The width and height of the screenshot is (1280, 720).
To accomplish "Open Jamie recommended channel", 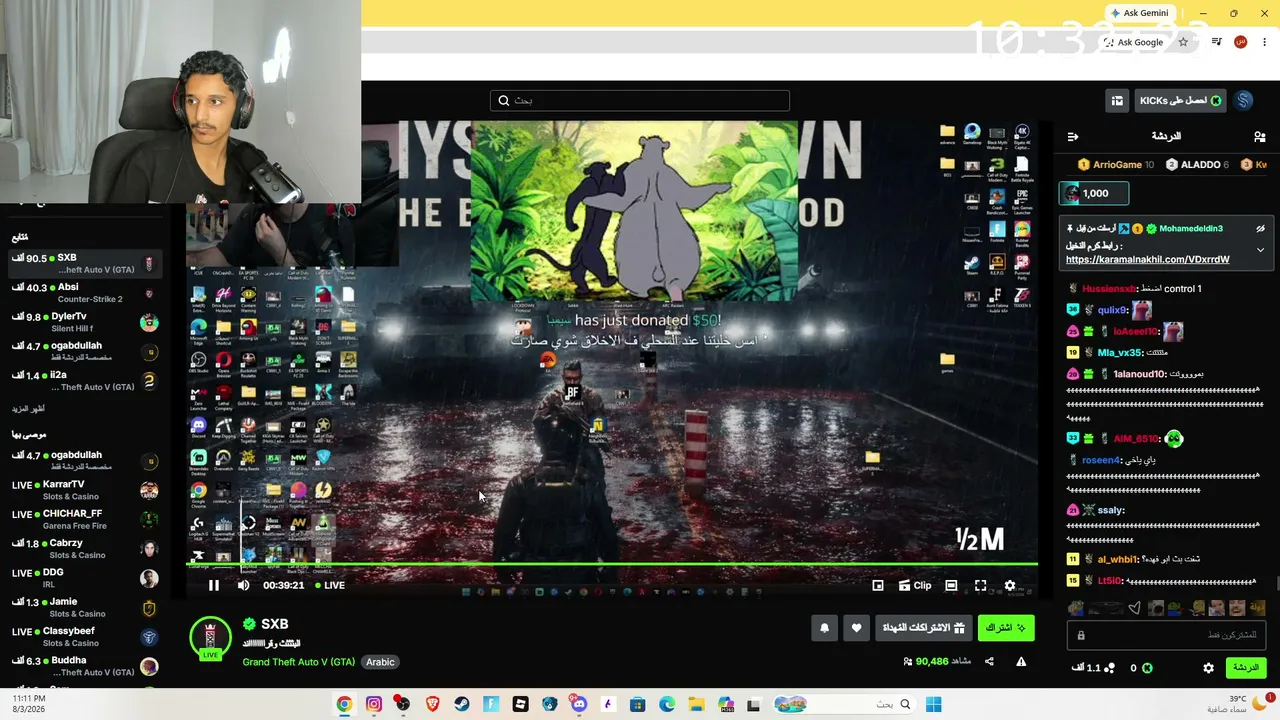I will pyautogui.click(x=85, y=608).
